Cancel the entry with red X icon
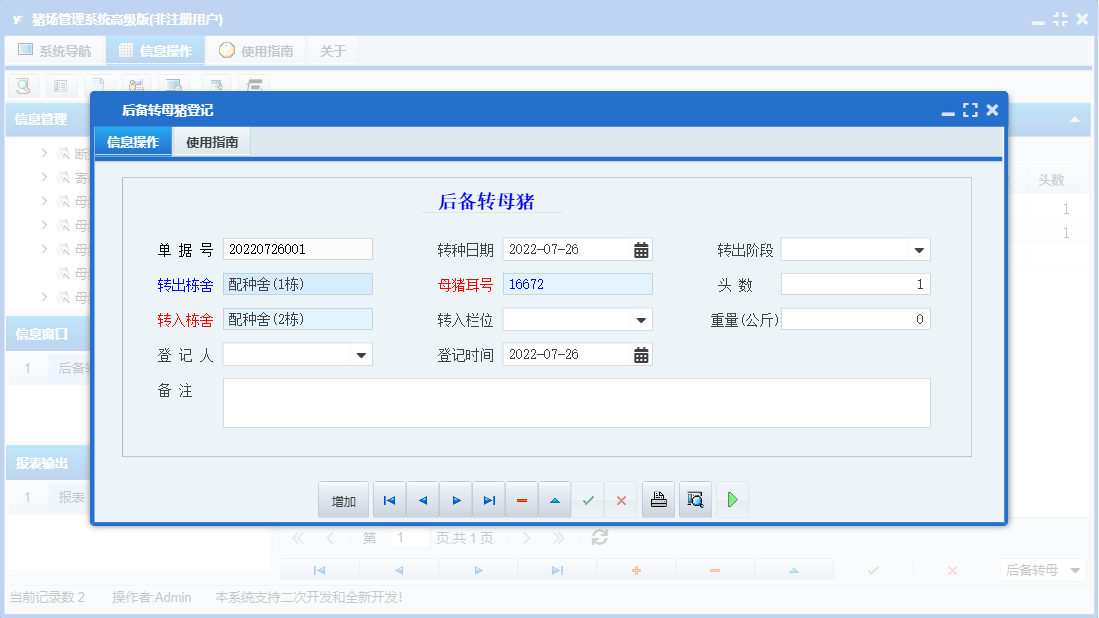1099x618 pixels. (x=620, y=499)
